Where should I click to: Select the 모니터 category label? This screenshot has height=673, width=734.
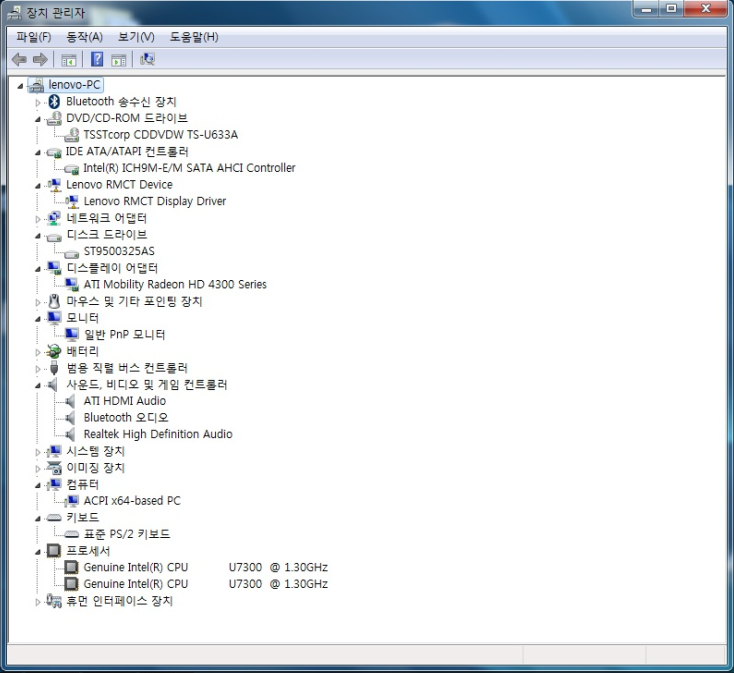[x=82, y=318]
